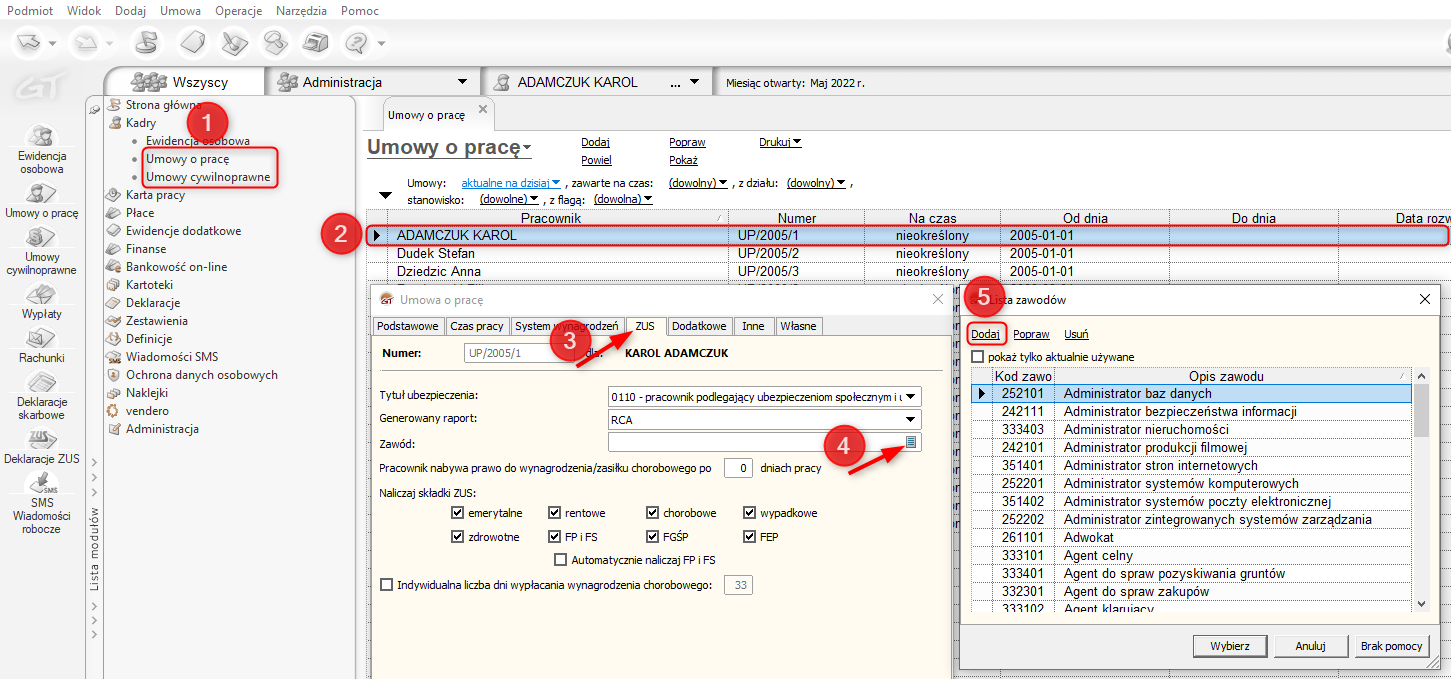Open the Operacje menu
The width and height of the screenshot is (1451, 679).
pos(238,10)
